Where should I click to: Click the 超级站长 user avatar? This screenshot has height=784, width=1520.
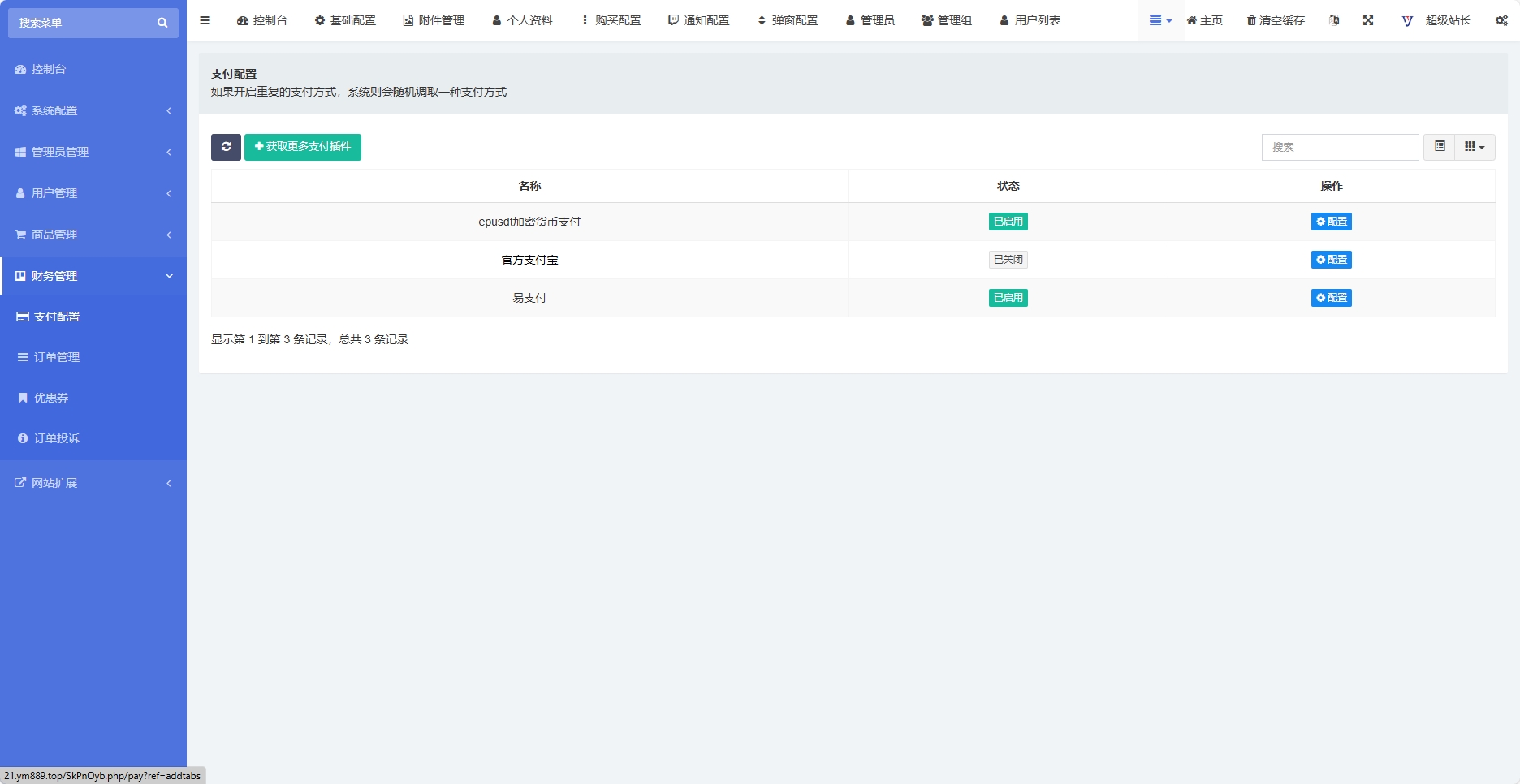click(x=1408, y=20)
